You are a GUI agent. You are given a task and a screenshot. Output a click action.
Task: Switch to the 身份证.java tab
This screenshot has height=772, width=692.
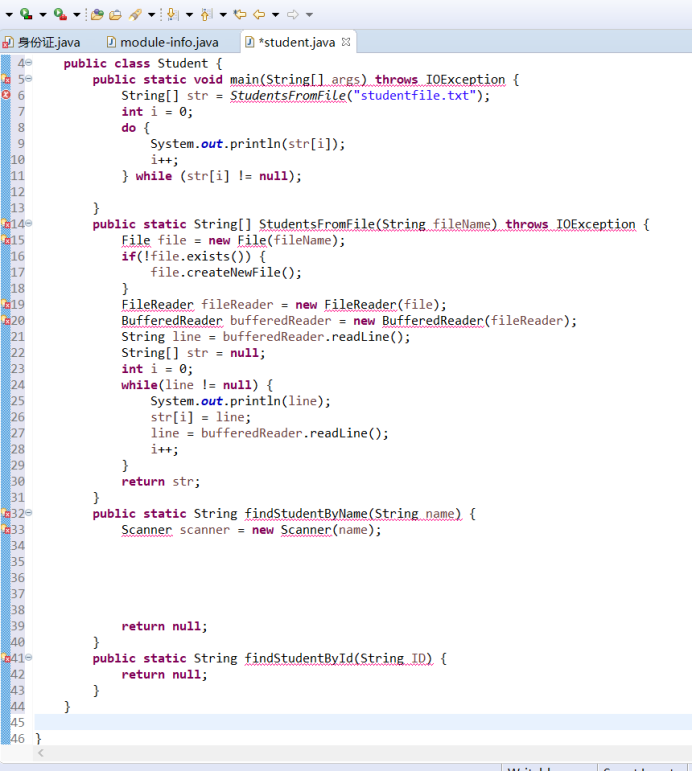pyautogui.click(x=42, y=42)
